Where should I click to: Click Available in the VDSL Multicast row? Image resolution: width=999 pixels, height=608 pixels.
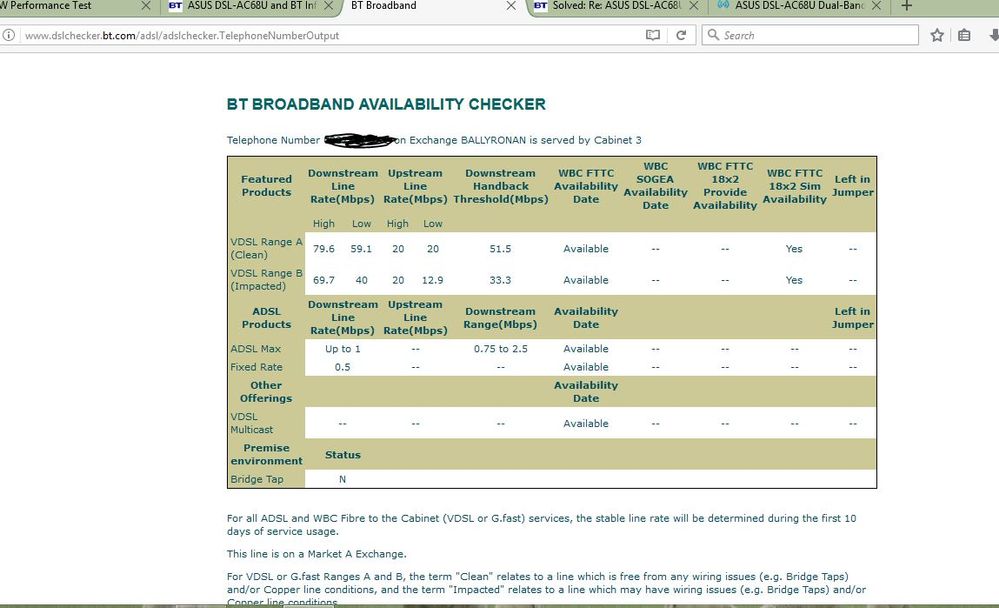(586, 423)
